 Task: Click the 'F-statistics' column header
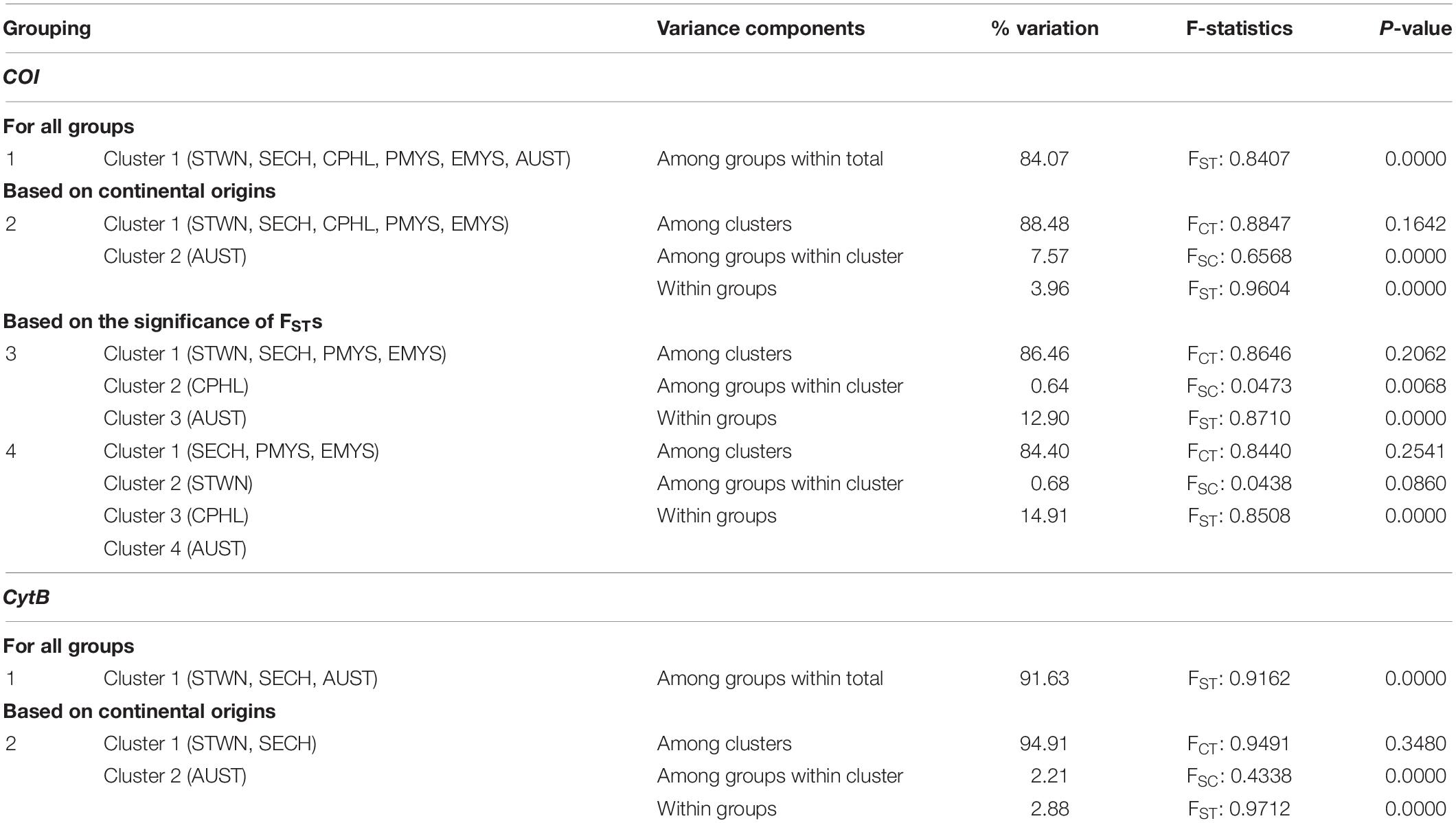(x=1239, y=29)
